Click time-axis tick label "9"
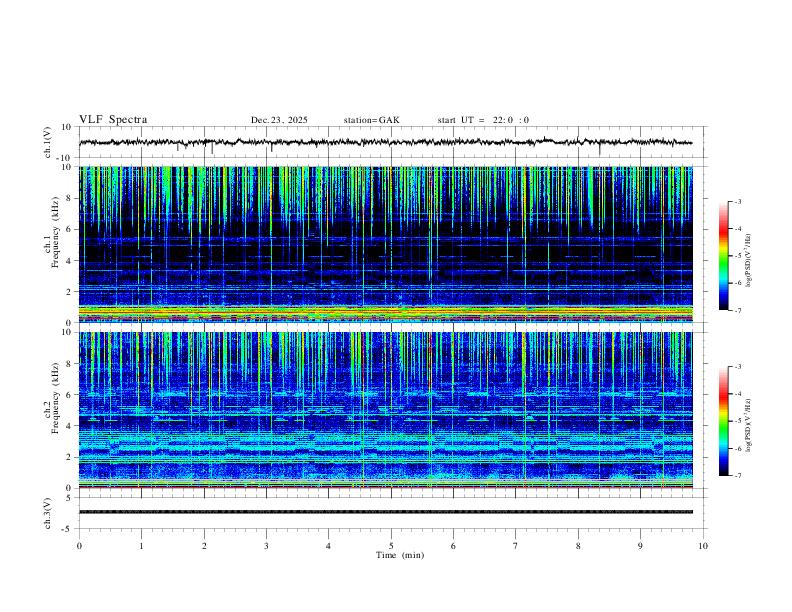Viewport: 792px width, 612px height. pyautogui.click(x=640, y=546)
